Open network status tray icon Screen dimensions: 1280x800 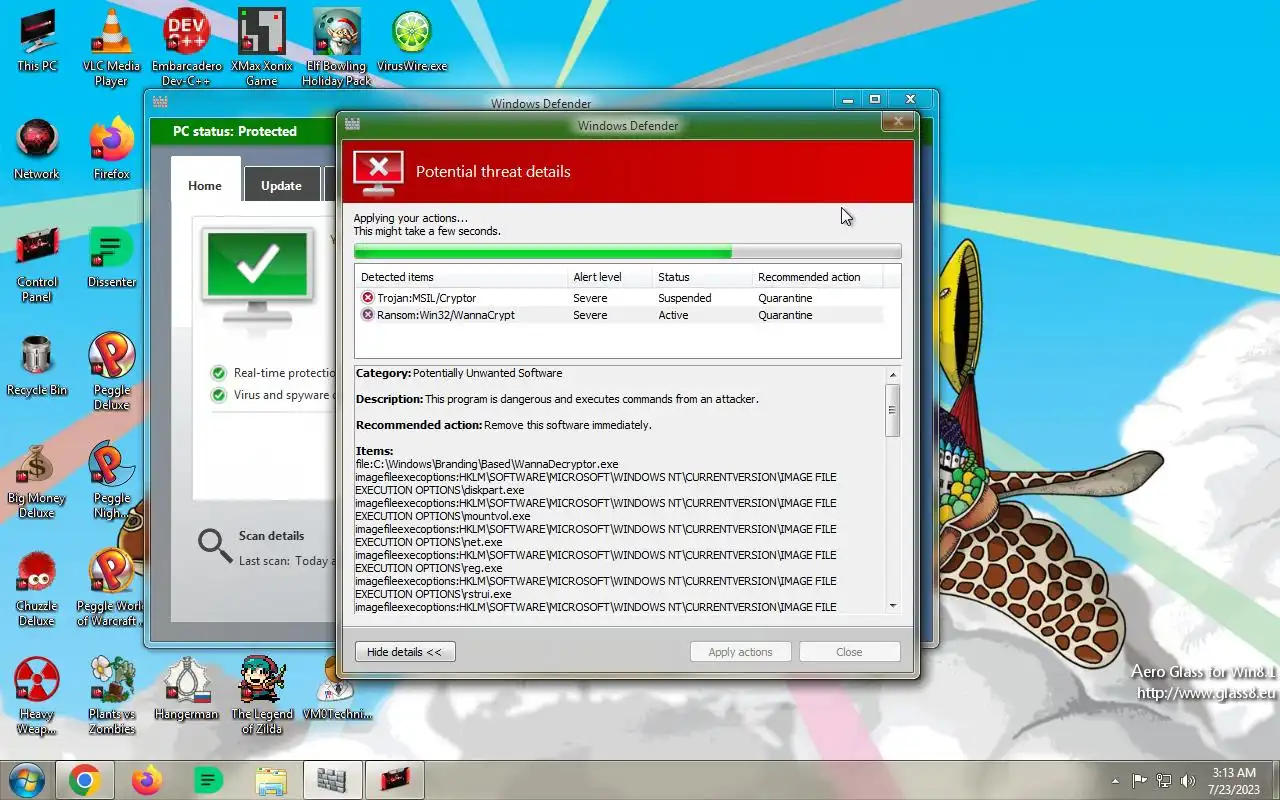1164,781
